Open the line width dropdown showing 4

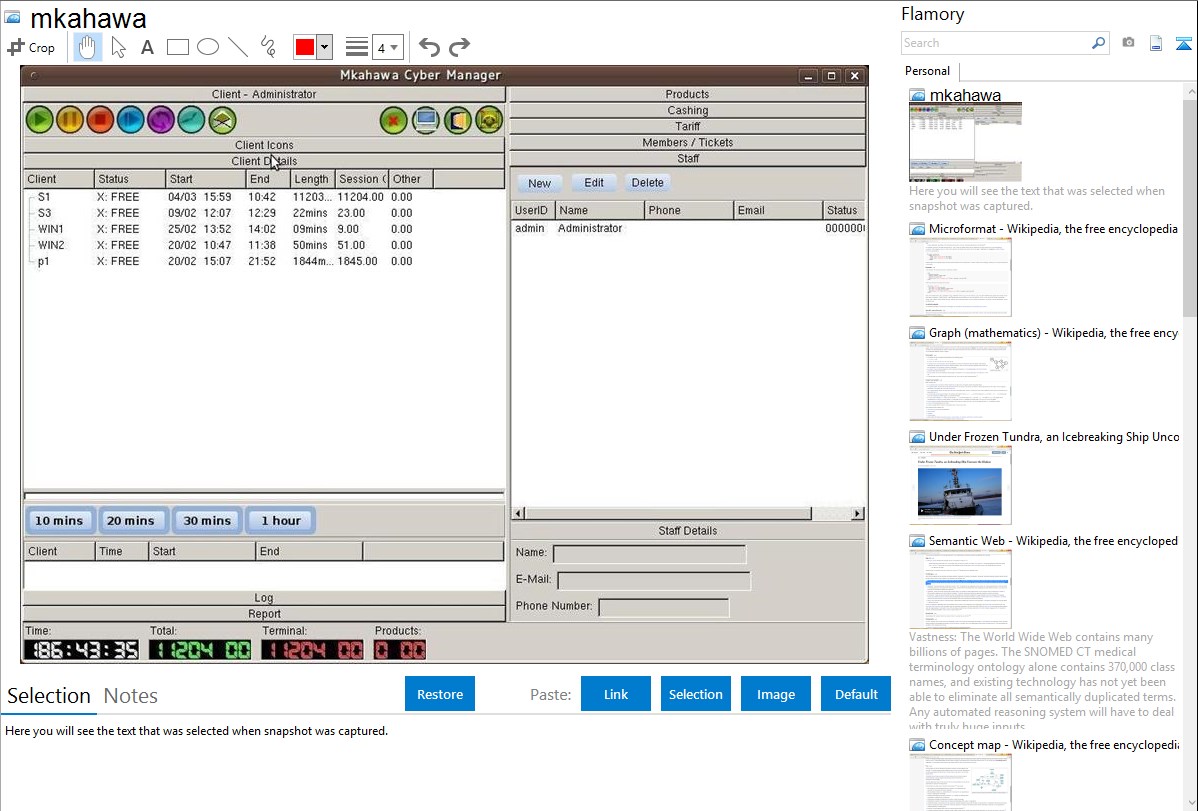[388, 47]
